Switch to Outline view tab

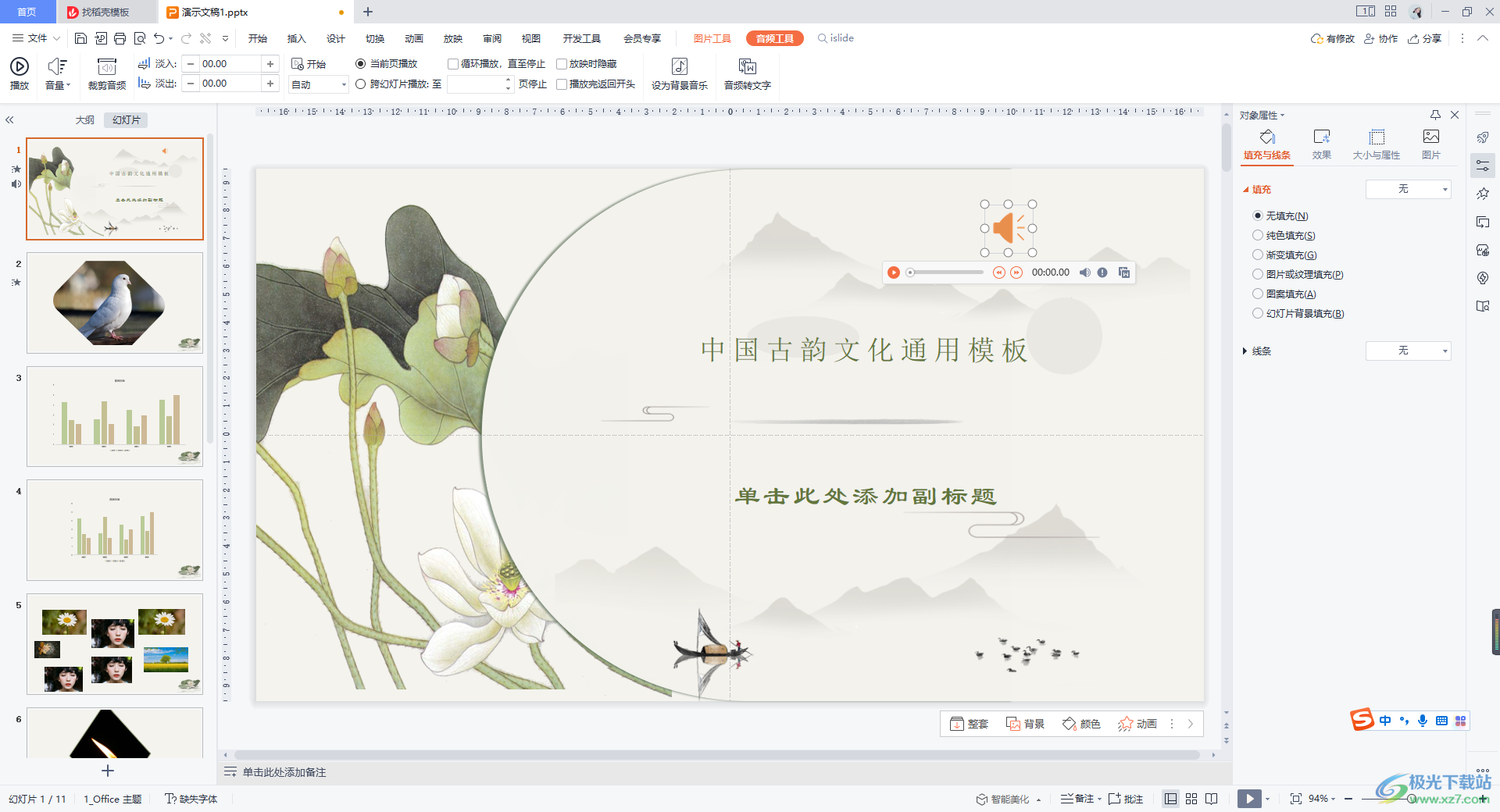click(85, 120)
